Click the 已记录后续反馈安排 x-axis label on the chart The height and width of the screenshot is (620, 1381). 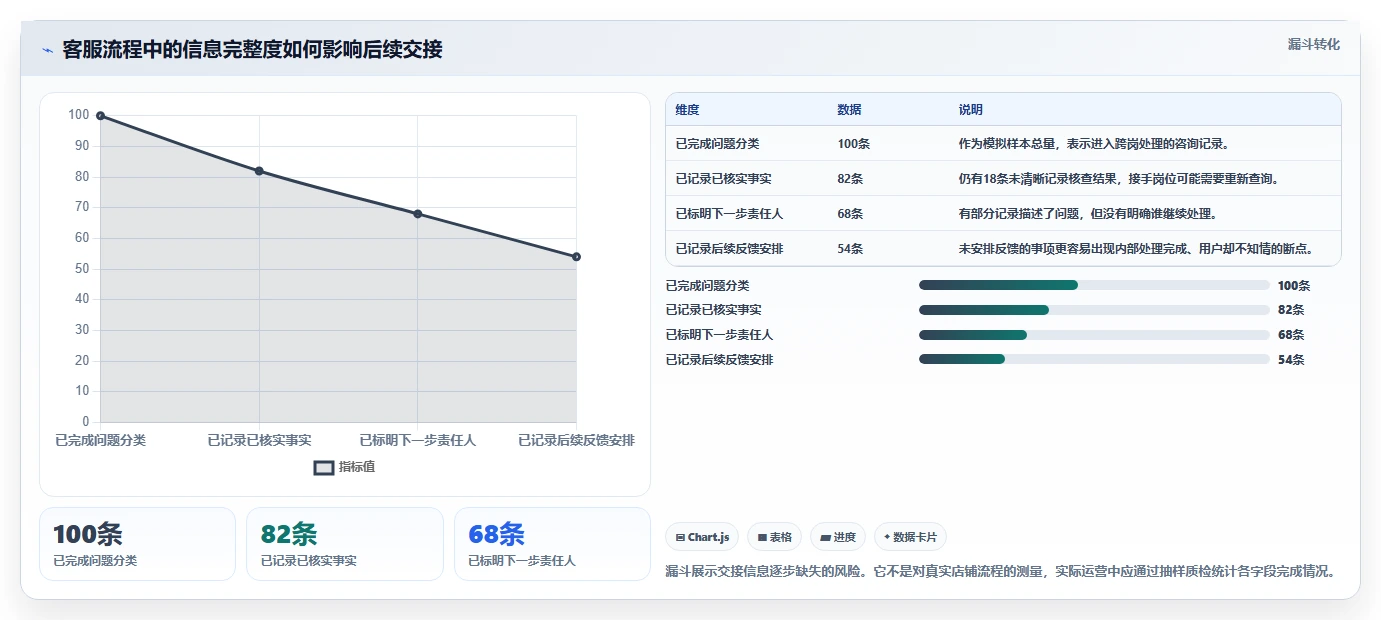pos(576,440)
